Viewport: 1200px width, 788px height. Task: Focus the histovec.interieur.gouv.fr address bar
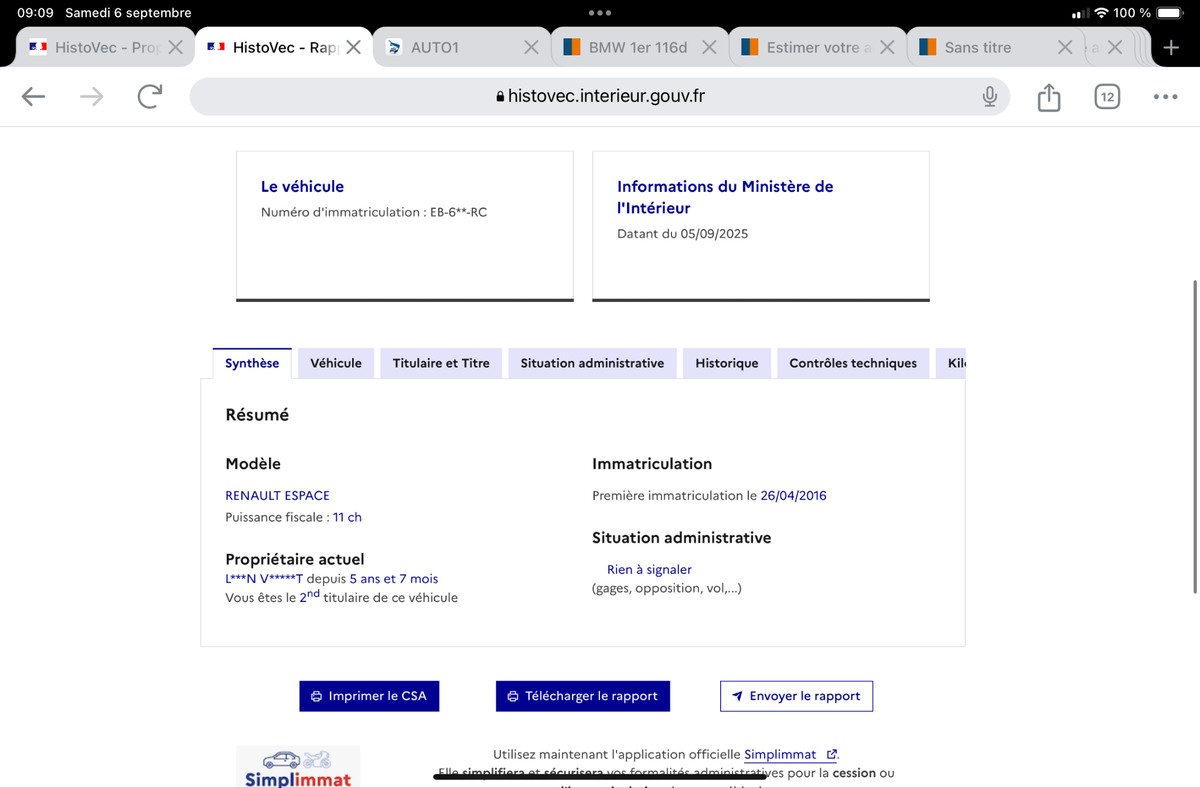(x=599, y=96)
